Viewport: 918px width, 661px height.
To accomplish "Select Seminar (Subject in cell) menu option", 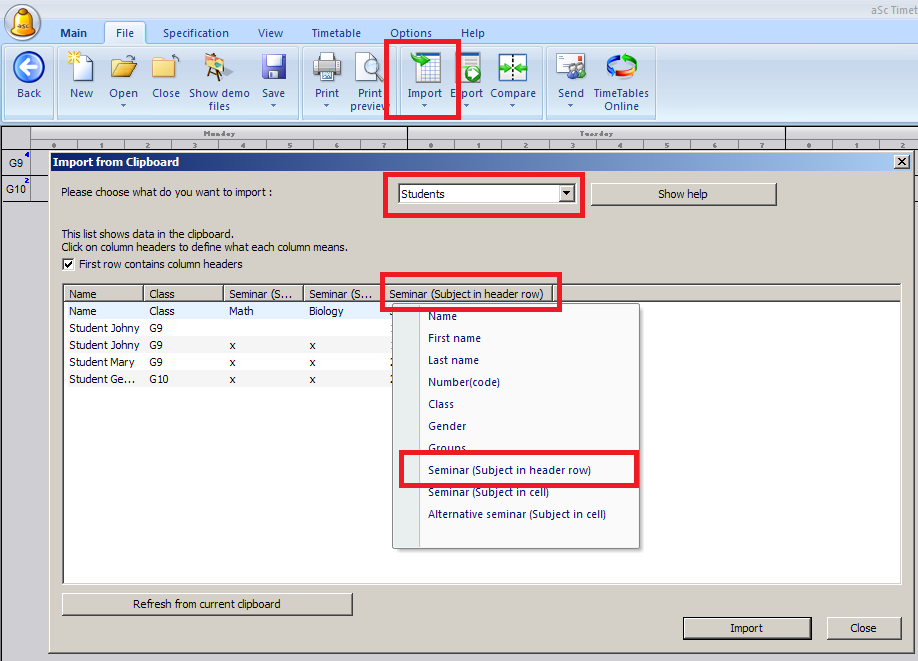I will [488, 492].
